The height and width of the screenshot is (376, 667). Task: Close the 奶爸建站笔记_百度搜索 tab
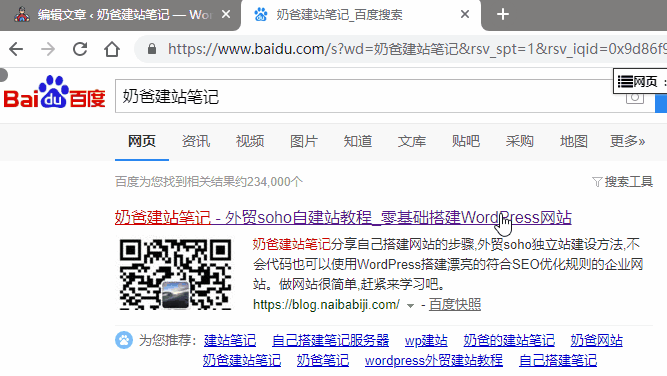[x=465, y=14]
